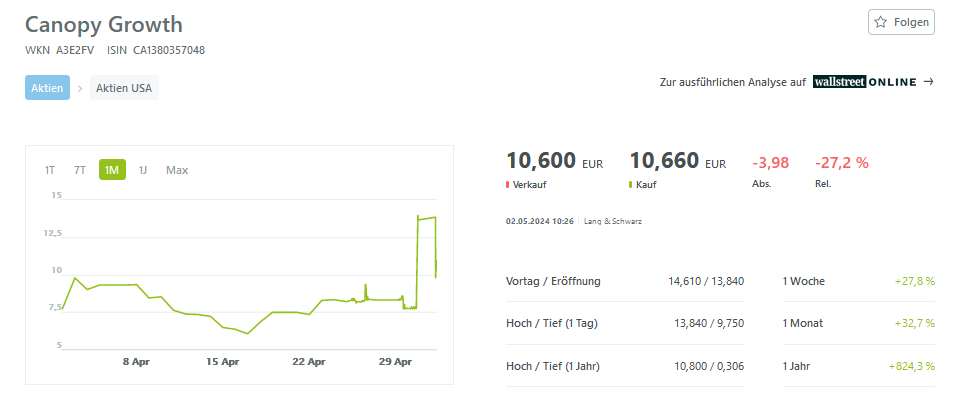Open Zur ausführlichen Analyse link
The width and height of the screenshot is (963, 397).
click(x=732, y=82)
